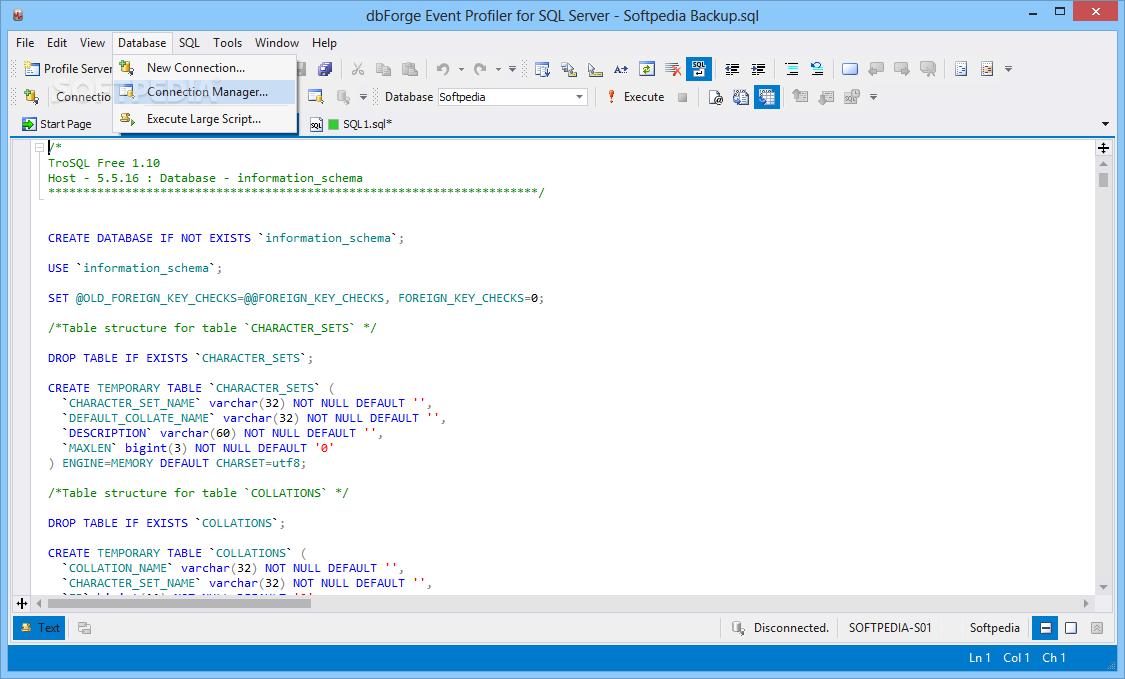1125x679 pixels.
Task: Click the toggle bookmark icon
Action: coord(850,69)
